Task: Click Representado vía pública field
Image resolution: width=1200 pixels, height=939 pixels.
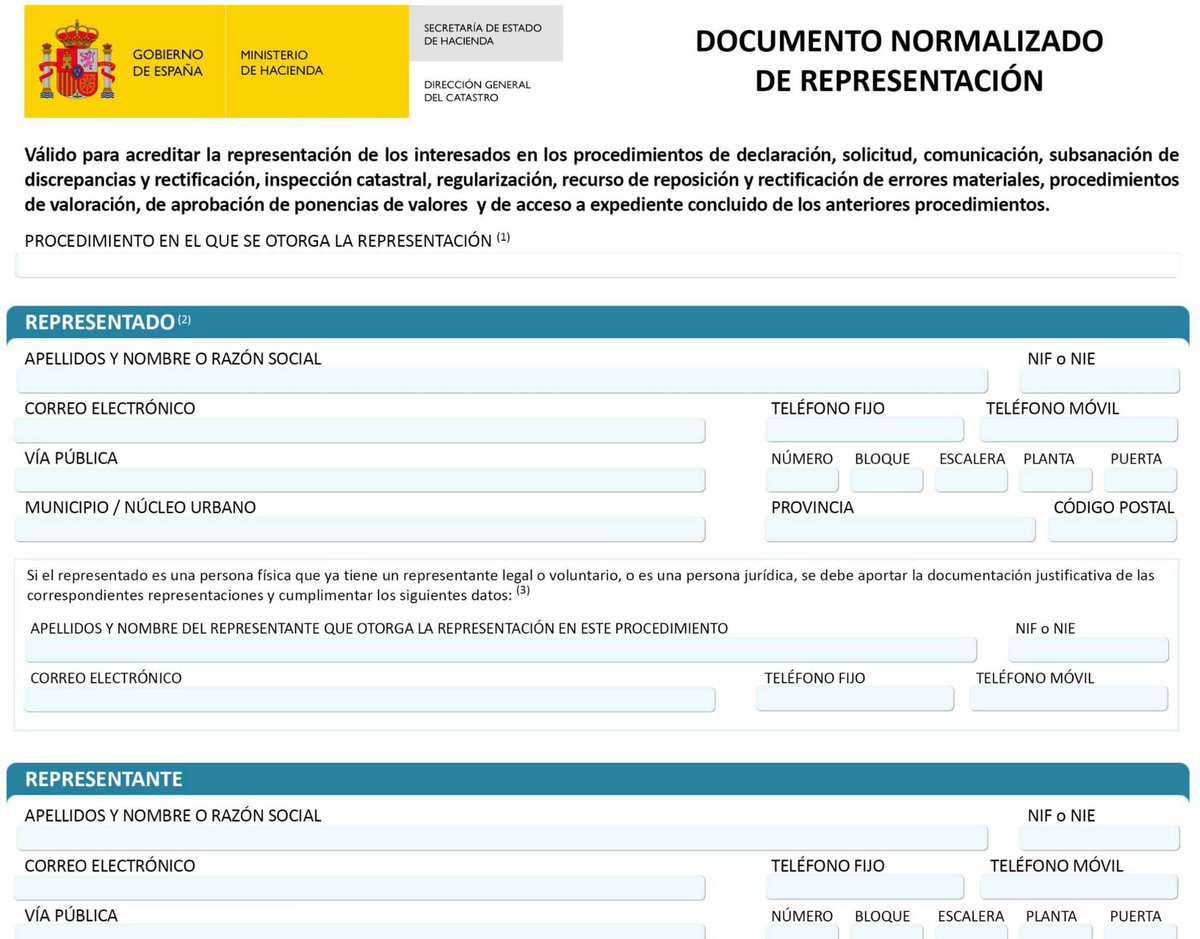Action: tap(360, 480)
